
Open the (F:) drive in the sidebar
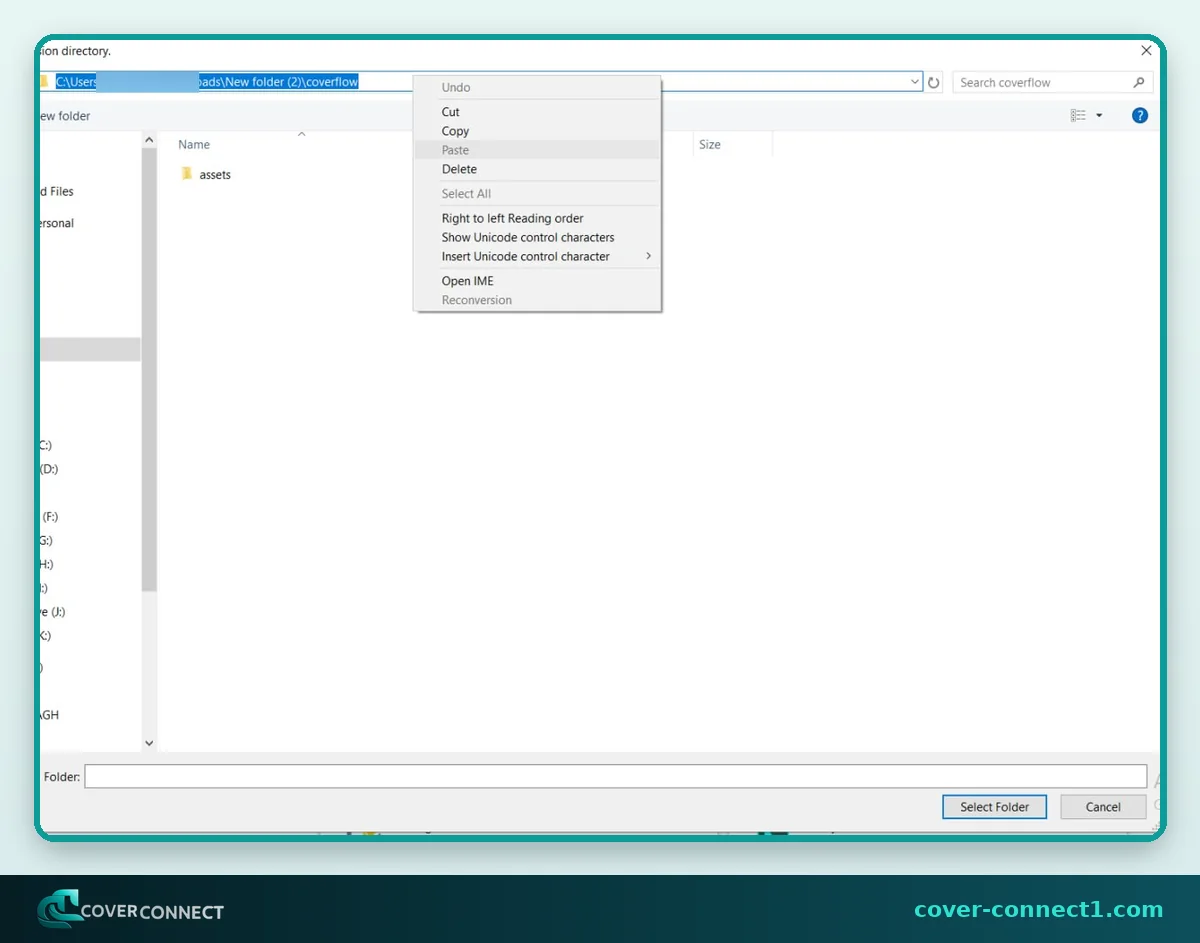[x=50, y=517]
